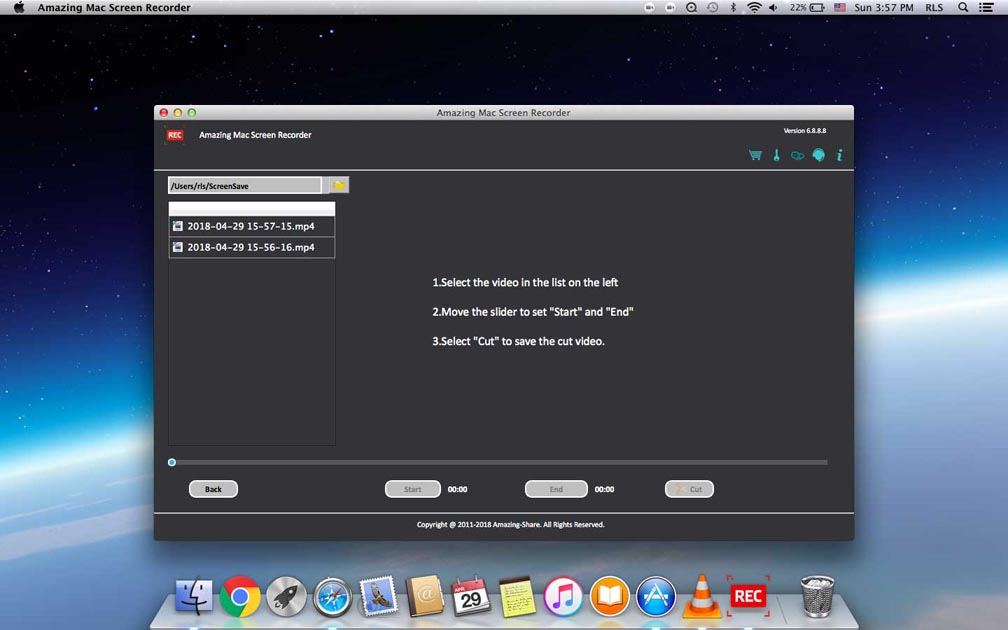Click the Wi-Fi status icon
This screenshot has height=630, width=1008.
click(x=754, y=8)
